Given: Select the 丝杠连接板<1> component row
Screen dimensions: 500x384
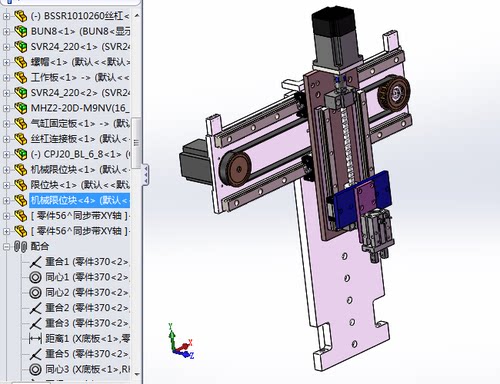Looking at the screenshot, I should [x=80, y=139].
